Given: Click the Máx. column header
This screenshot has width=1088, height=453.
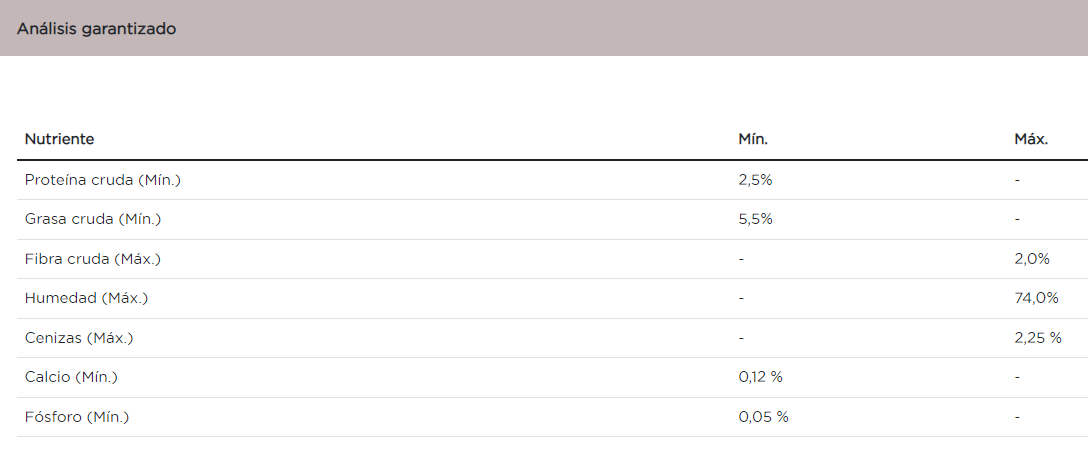Looking at the screenshot, I should click(1031, 139).
